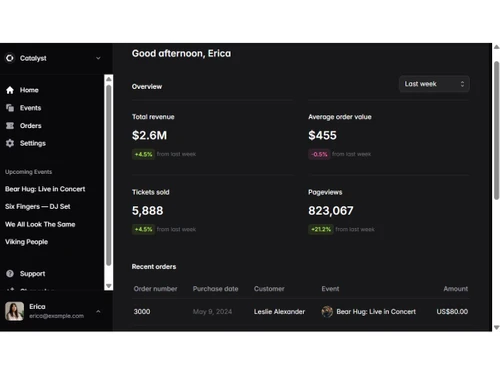Screen dimensions: 500x375
Task: Expand the Erica account menu chevron
Action: (x=98, y=311)
